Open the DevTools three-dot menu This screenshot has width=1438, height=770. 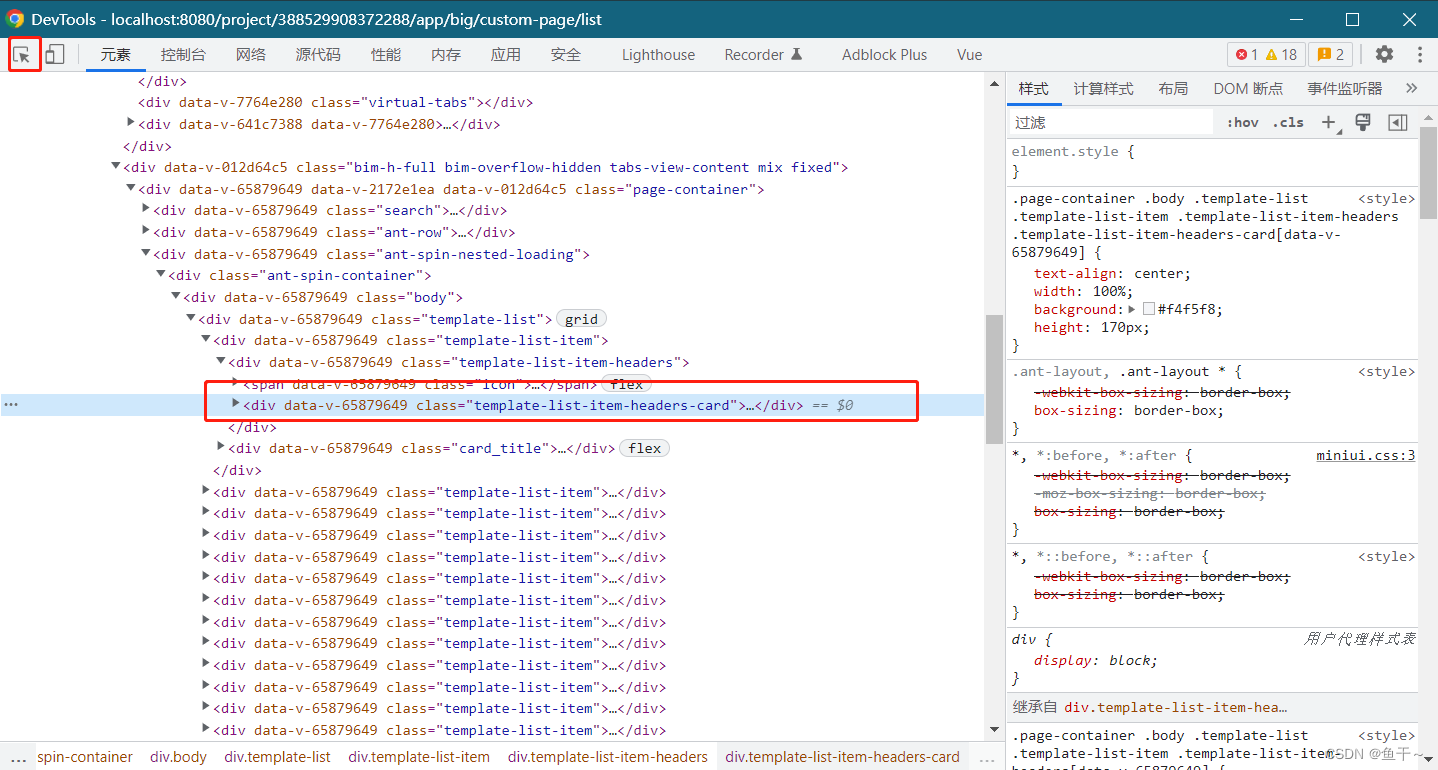1419,54
